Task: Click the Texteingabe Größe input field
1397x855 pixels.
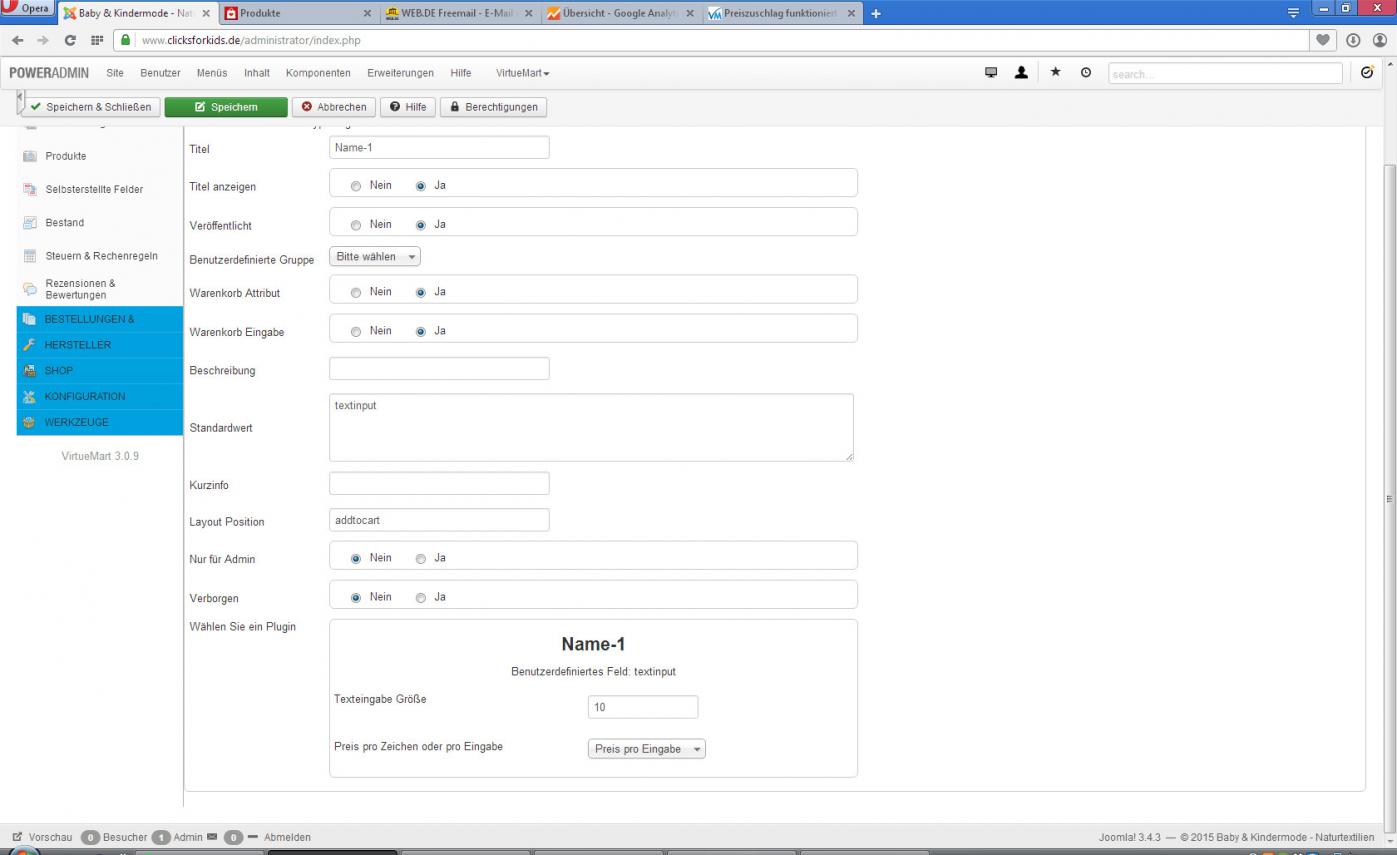Action: click(642, 707)
